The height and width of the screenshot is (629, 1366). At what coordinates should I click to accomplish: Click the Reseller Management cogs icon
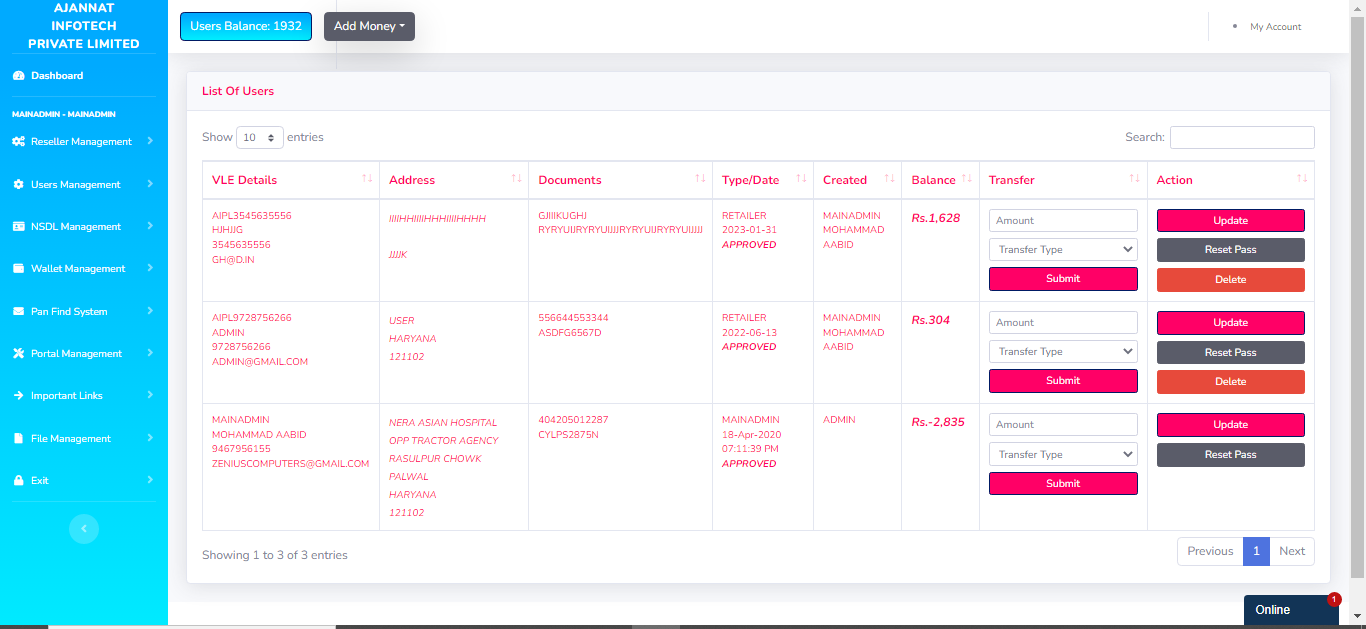(x=18, y=142)
